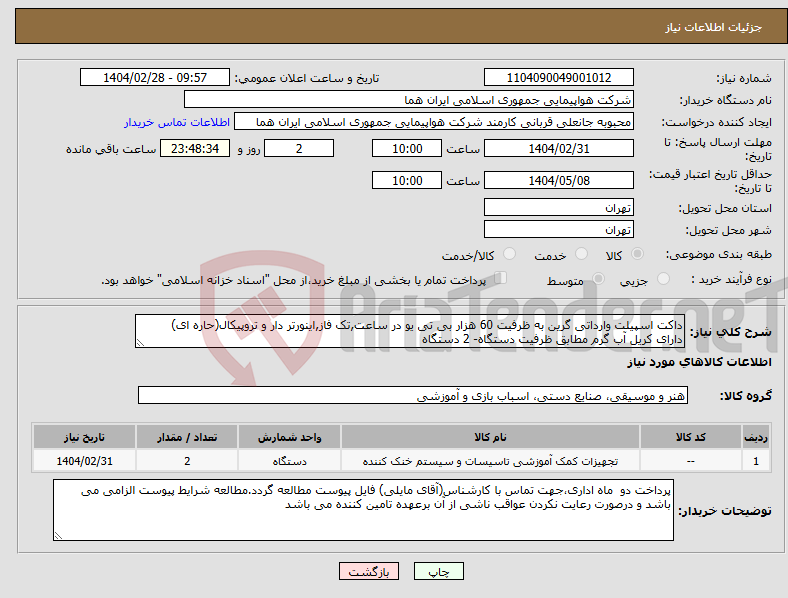This screenshot has height=598, width=788.
Task: Click the نام کالا column header
Action: (x=490, y=437)
